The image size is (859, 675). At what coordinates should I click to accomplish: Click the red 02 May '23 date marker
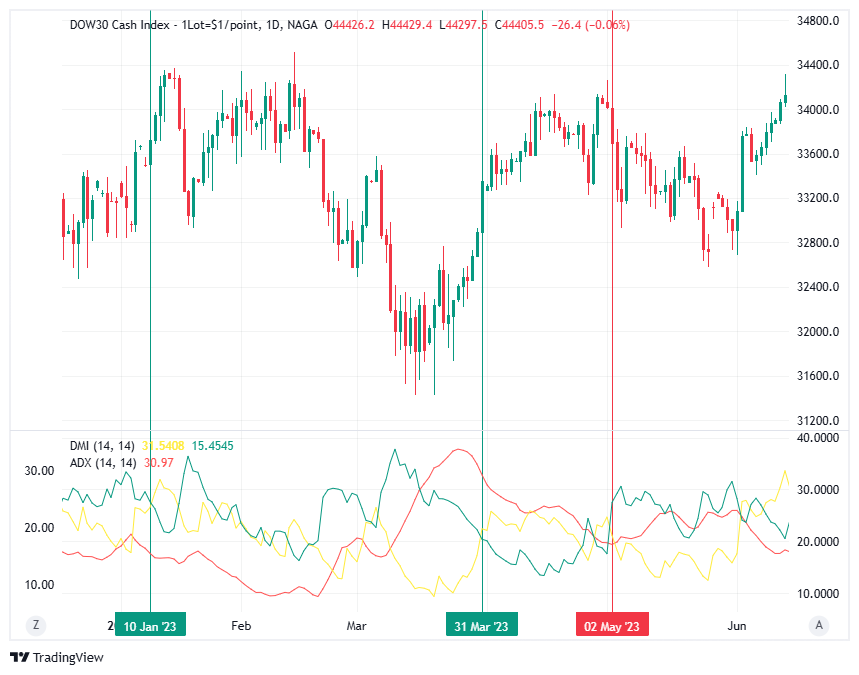click(612, 626)
